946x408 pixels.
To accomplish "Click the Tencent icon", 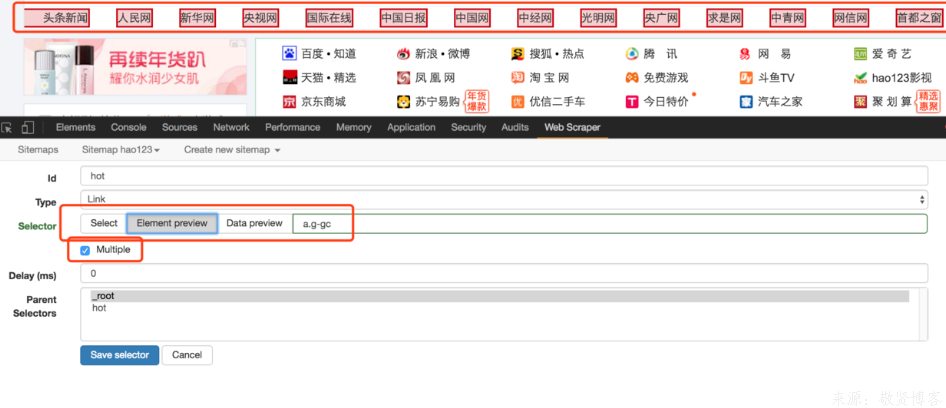I will (x=632, y=54).
